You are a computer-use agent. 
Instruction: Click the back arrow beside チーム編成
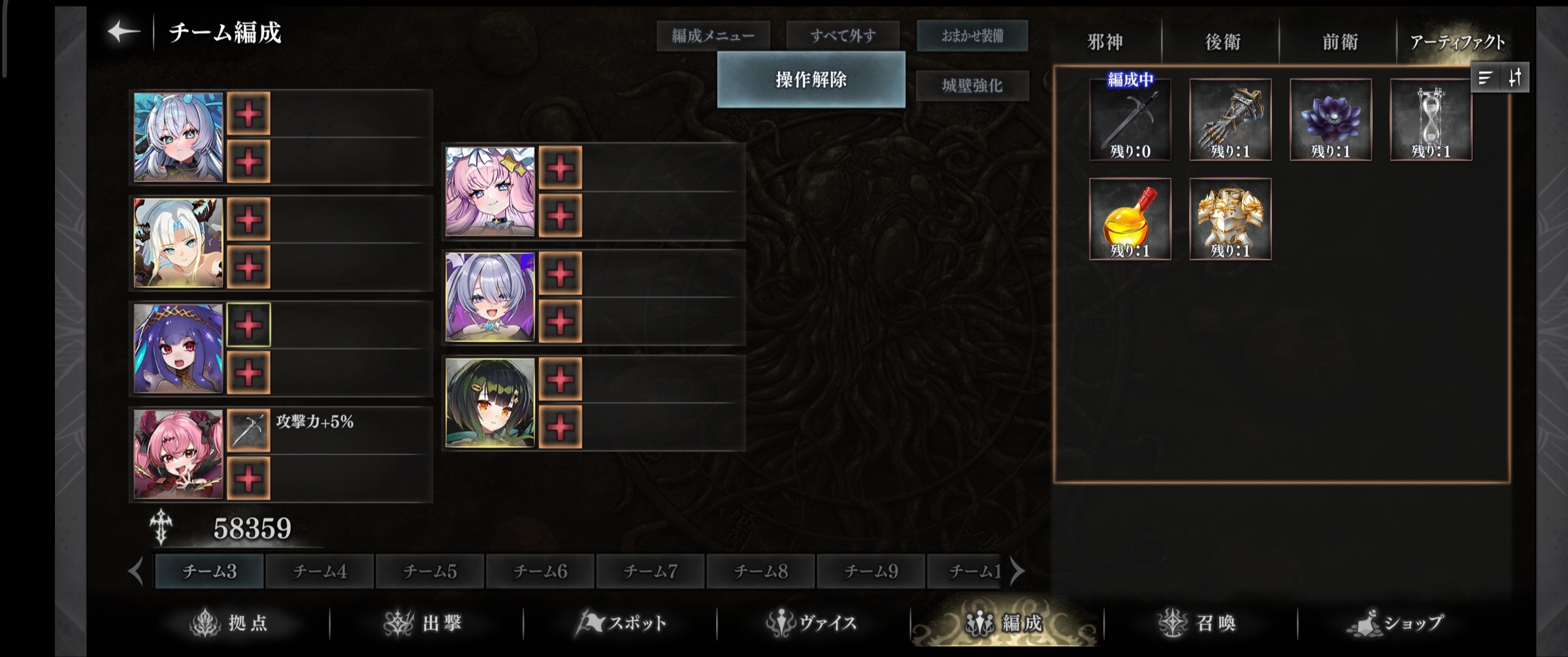click(x=123, y=31)
